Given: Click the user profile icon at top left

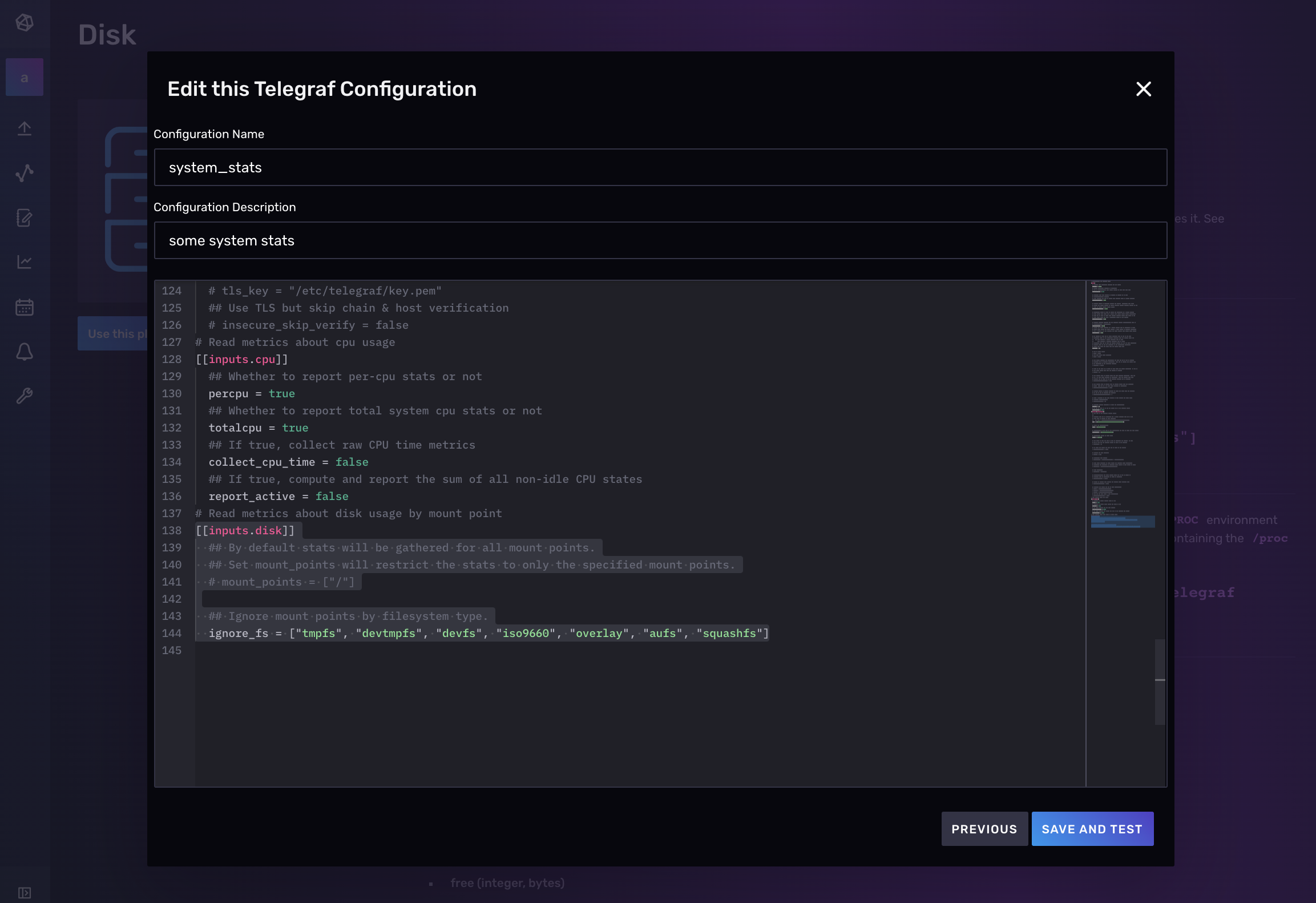Looking at the screenshot, I should tap(24, 77).
